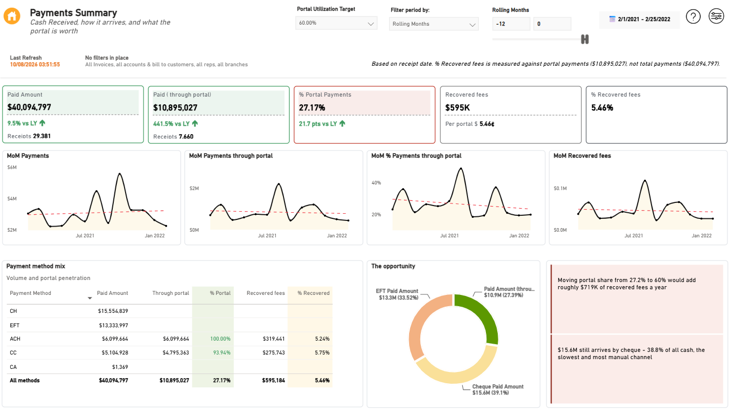Sort by the % Recovered column header
Viewport: 731px width, 411px height.
(x=313, y=293)
